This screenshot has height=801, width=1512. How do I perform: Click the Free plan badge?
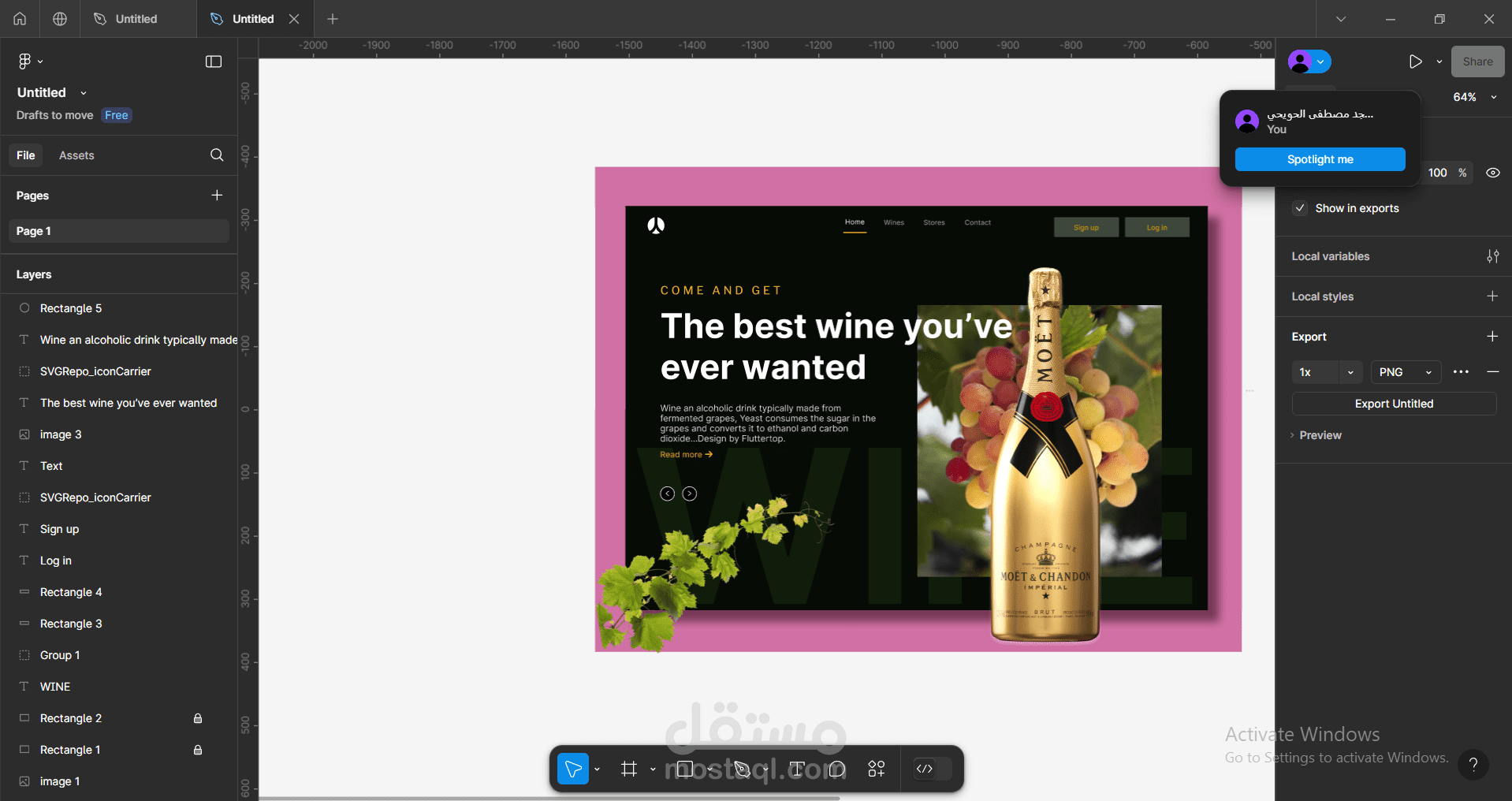[x=117, y=115]
